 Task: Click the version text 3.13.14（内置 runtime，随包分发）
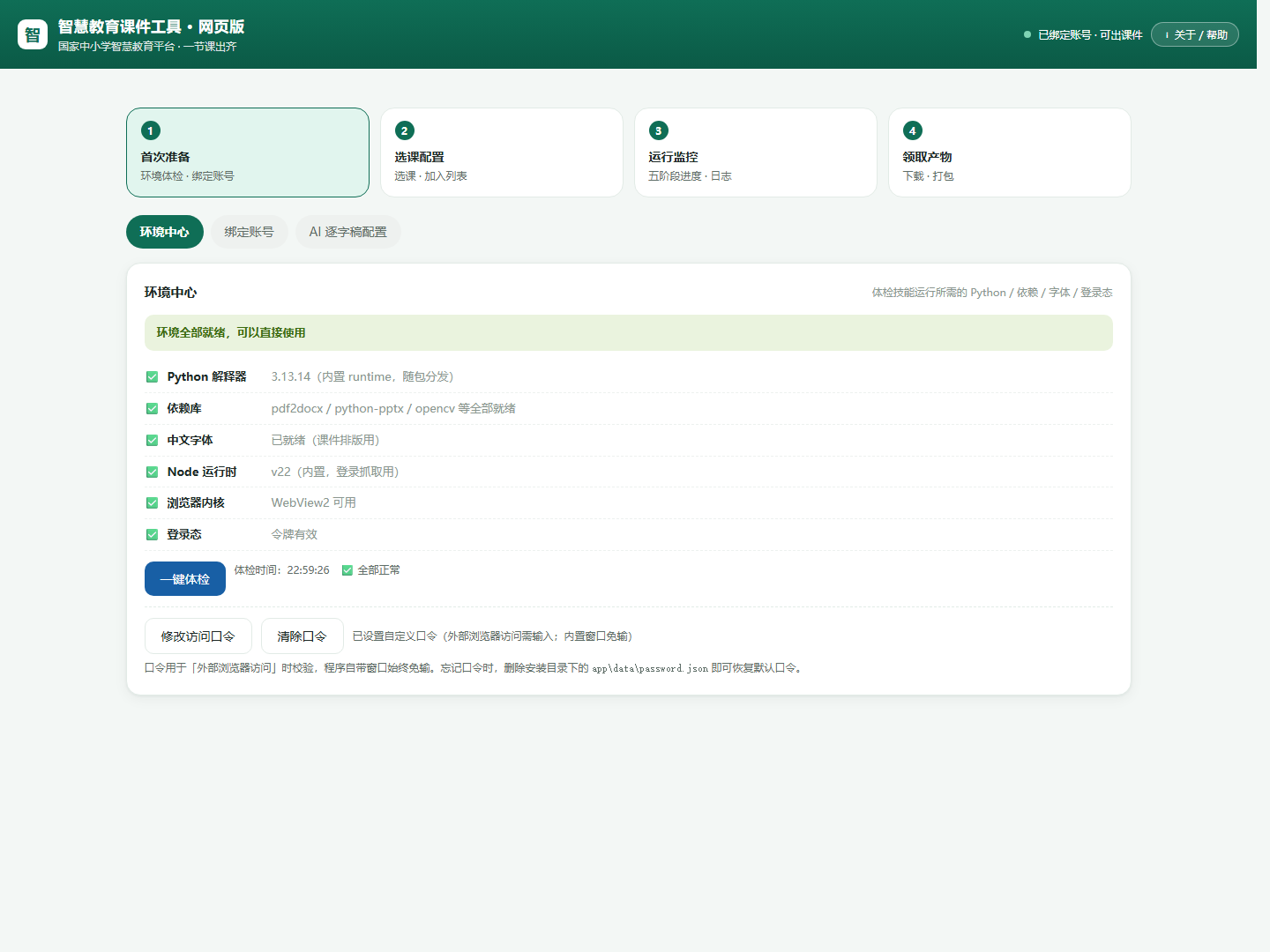pyautogui.click(x=362, y=376)
